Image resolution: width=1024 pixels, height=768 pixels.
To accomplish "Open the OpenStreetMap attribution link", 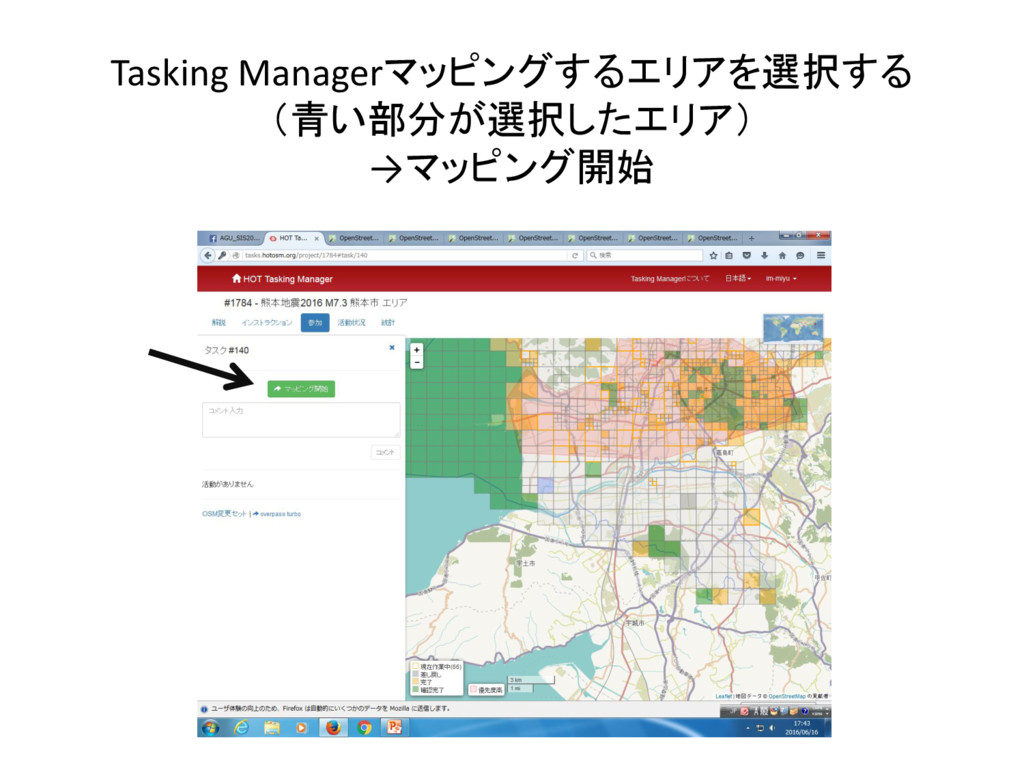I will tap(787, 697).
